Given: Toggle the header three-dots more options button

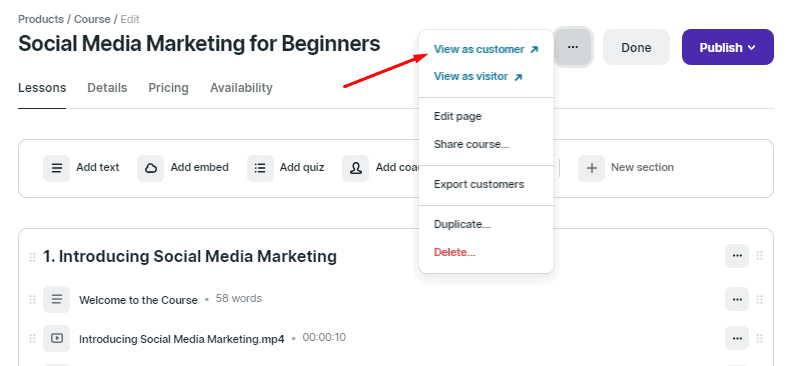Looking at the screenshot, I should (573, 47).
